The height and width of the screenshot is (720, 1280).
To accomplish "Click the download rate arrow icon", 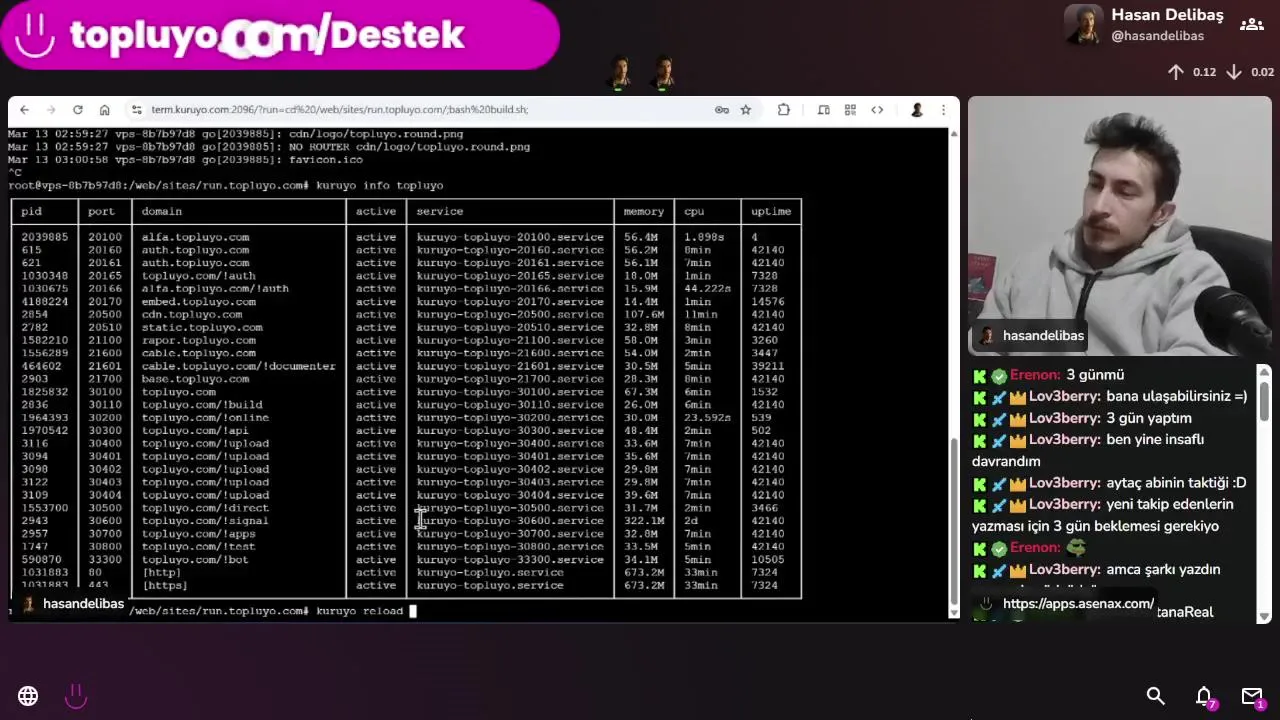I will [1234, 72].
